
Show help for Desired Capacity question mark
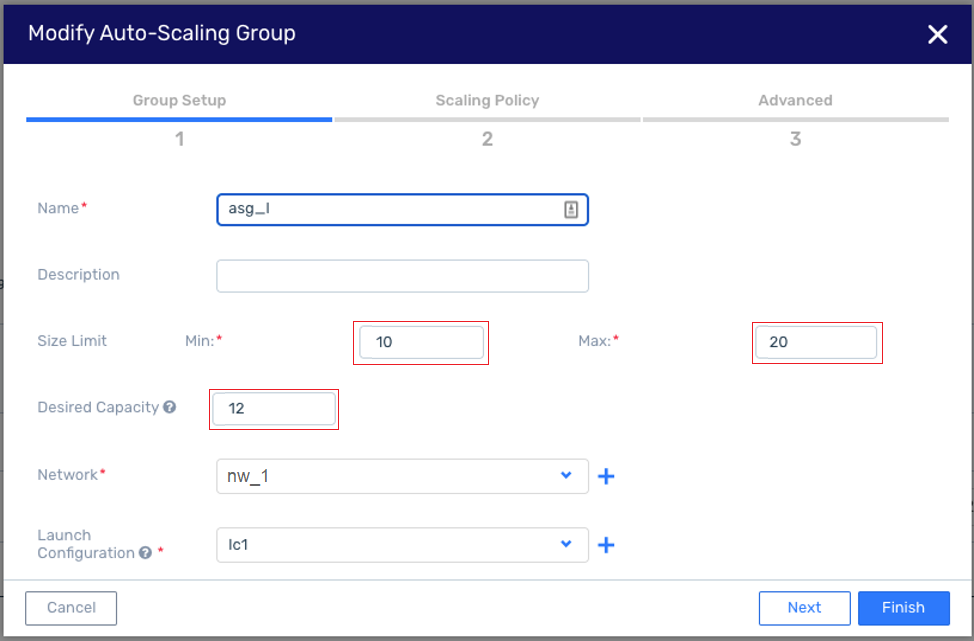170,407
